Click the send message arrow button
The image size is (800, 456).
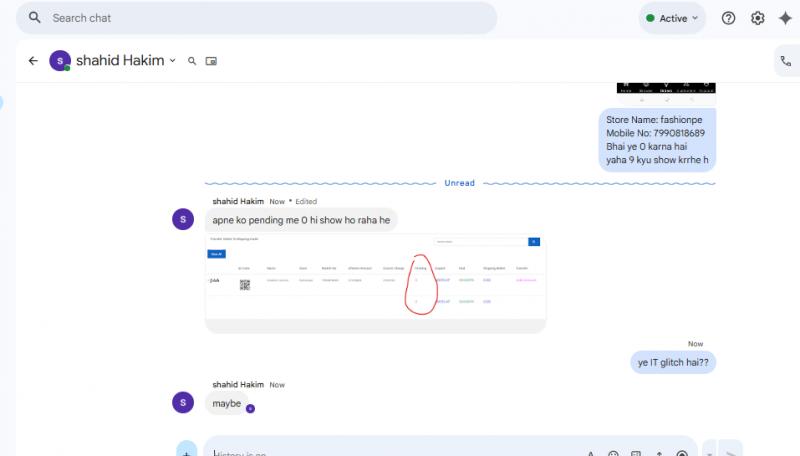click(730, 451)
